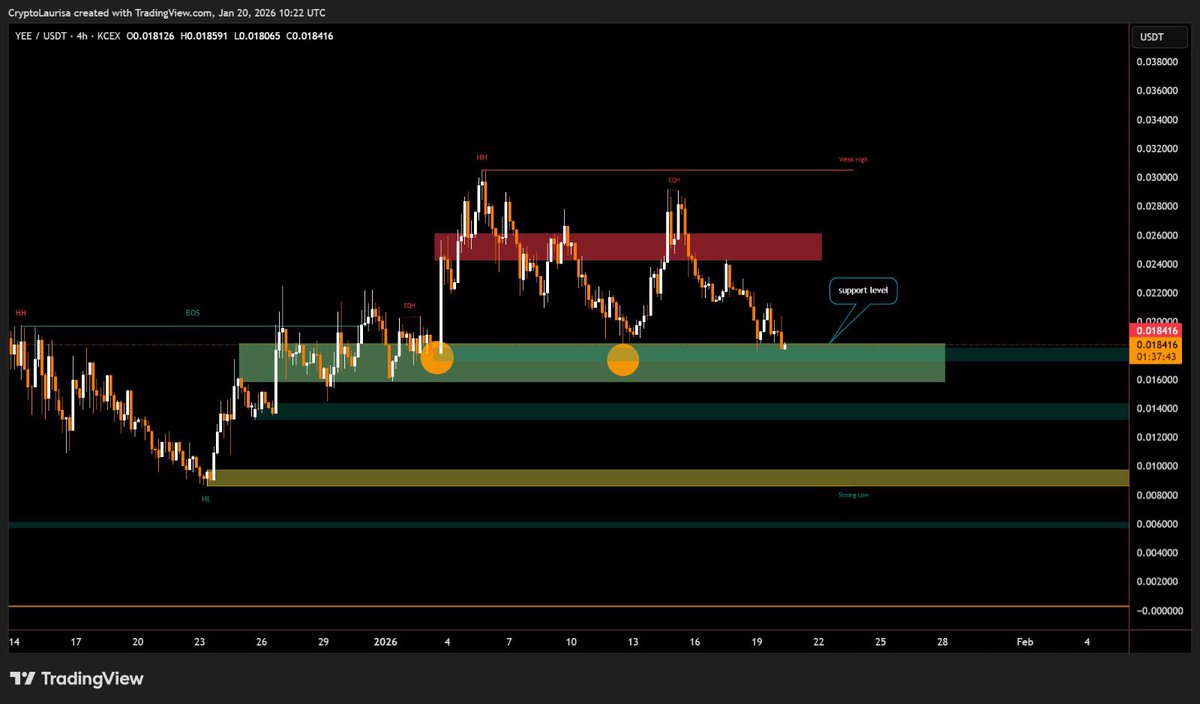
Task: Select the left orange circle marker
Action: pyautogui.click(x=437, y=357)
